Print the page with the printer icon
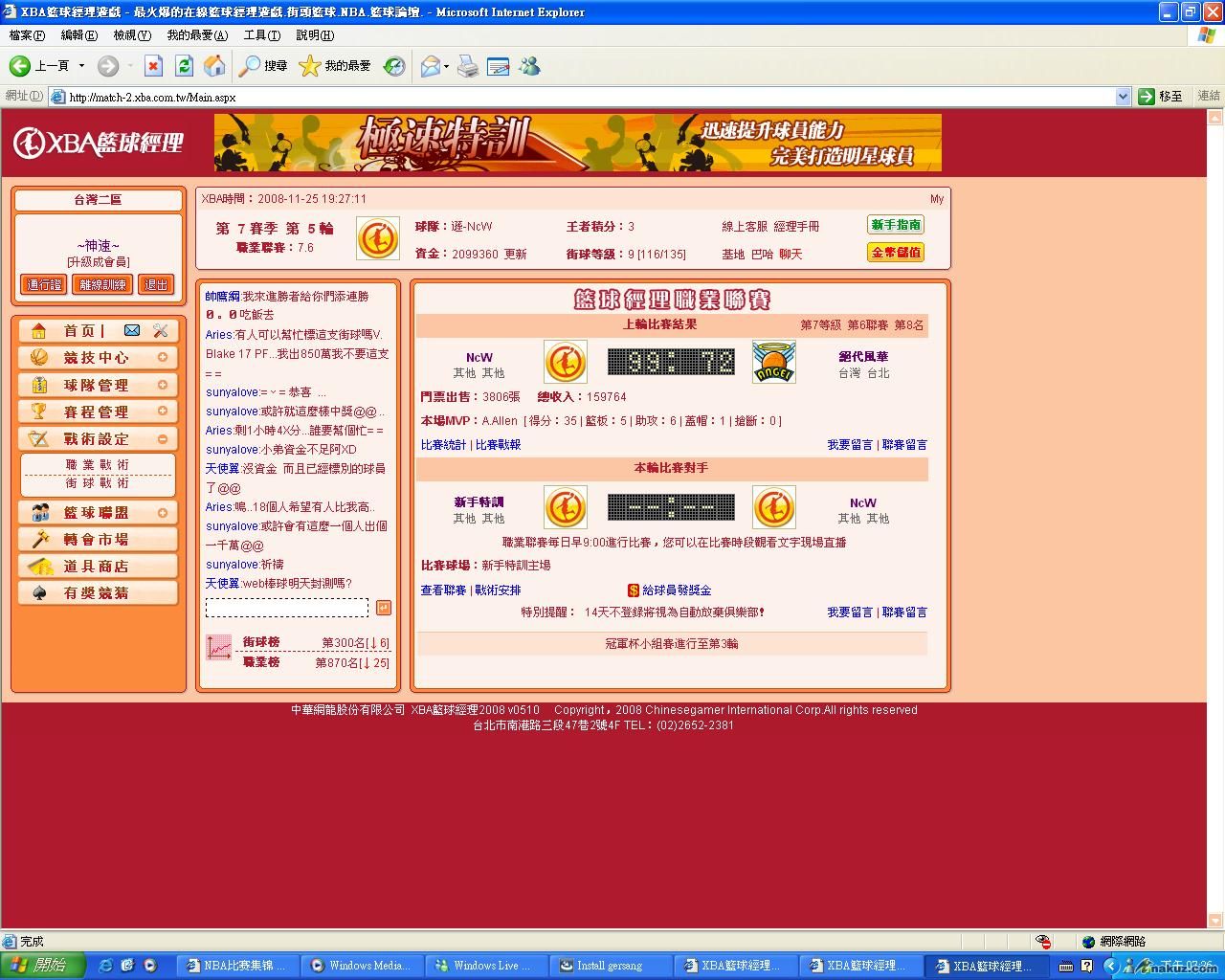 (468, 65)
